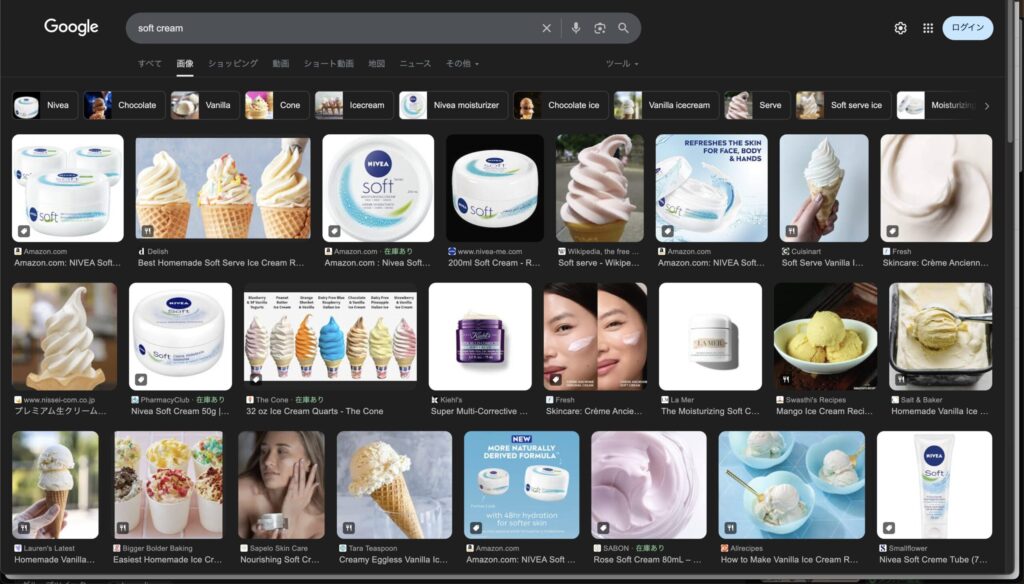Click the product tag icon on PharmacyClub image
The image size is (1024, 584).
(x=141, y=380)
